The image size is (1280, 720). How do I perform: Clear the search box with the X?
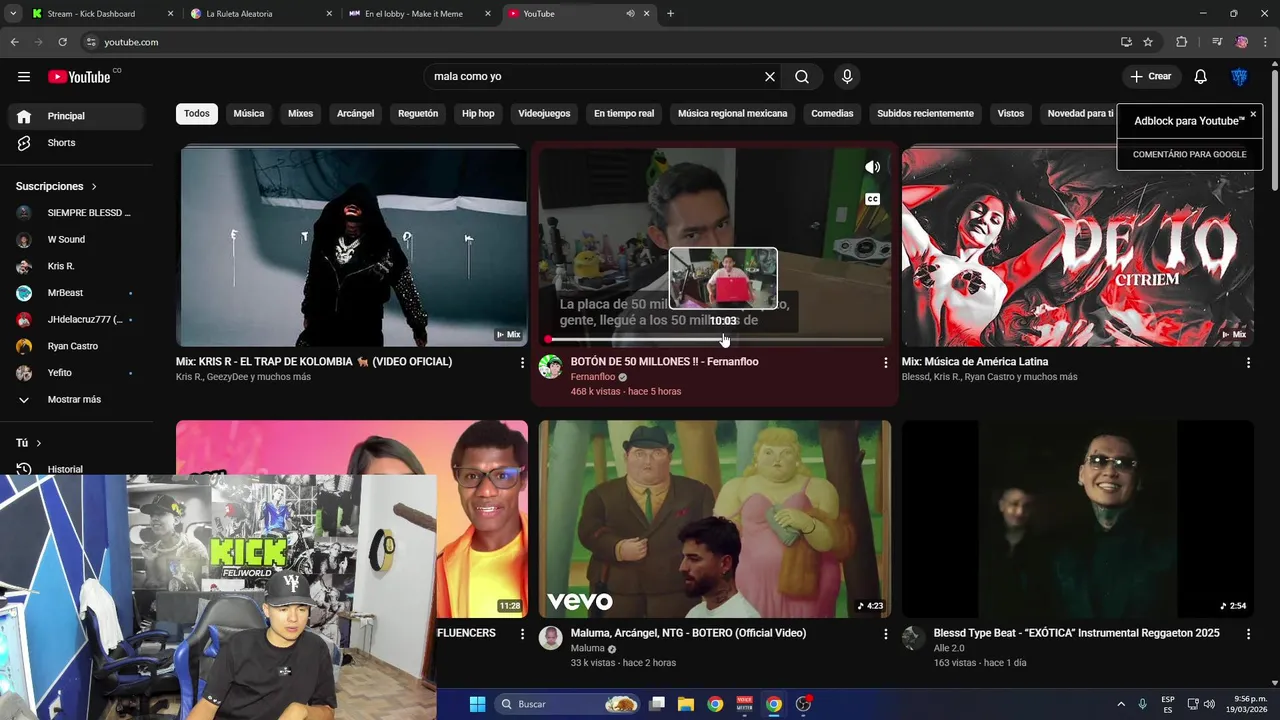(770, 77)
